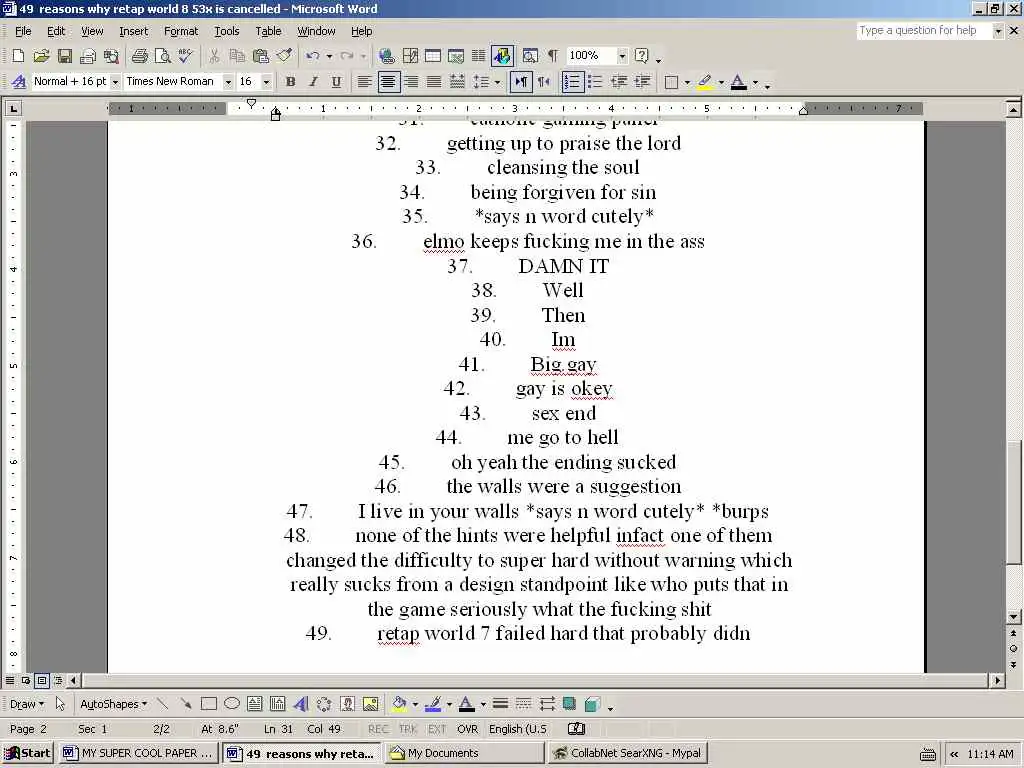Switch to My Documents taskbar window
The height and width of the screenshot is (768, 1024).
pyautogui.click(x=464, y=753)
